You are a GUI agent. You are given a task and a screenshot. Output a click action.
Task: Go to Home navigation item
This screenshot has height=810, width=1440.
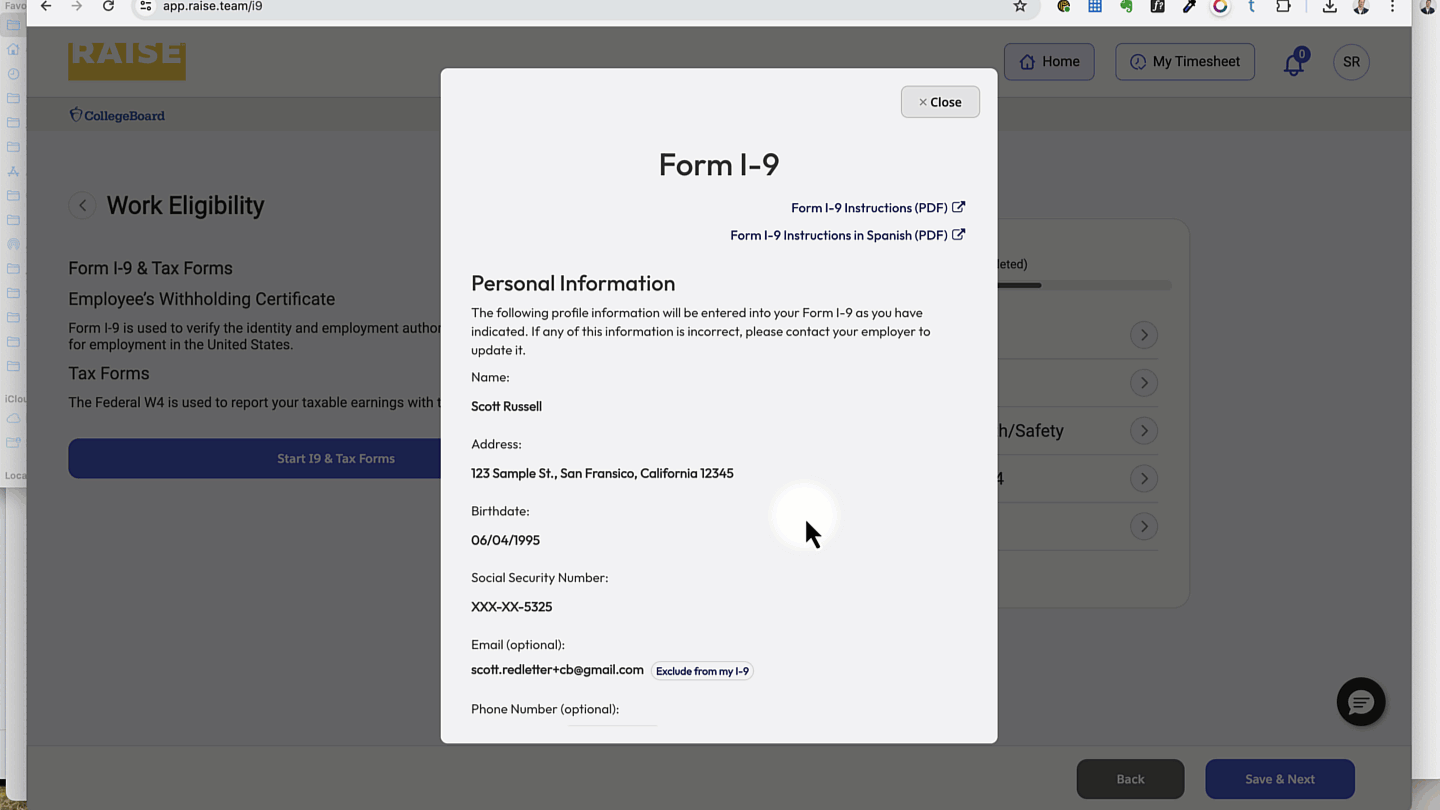tap(1049, 61)
